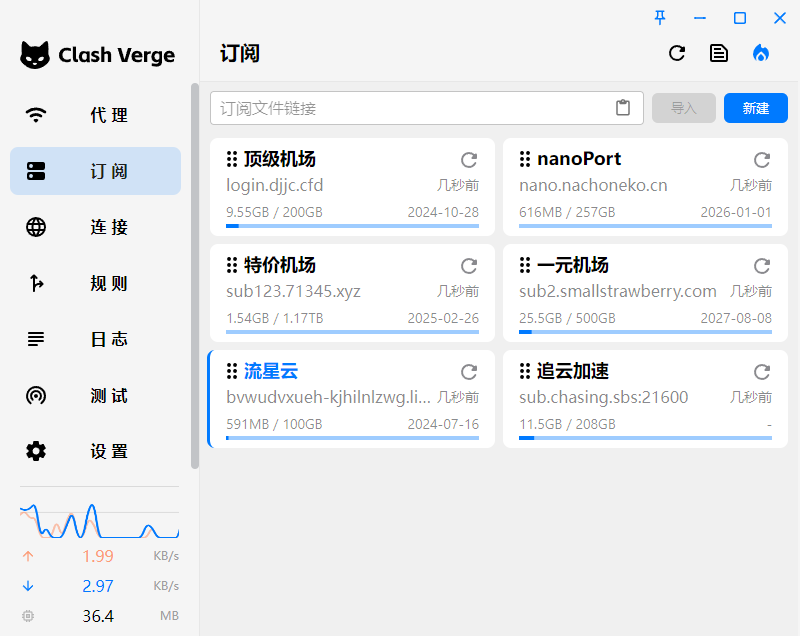The height and width of the screenshot is (636, 800).
Task: Click the 2024-07-16 expiry date
Action: [x=443, y=424]
